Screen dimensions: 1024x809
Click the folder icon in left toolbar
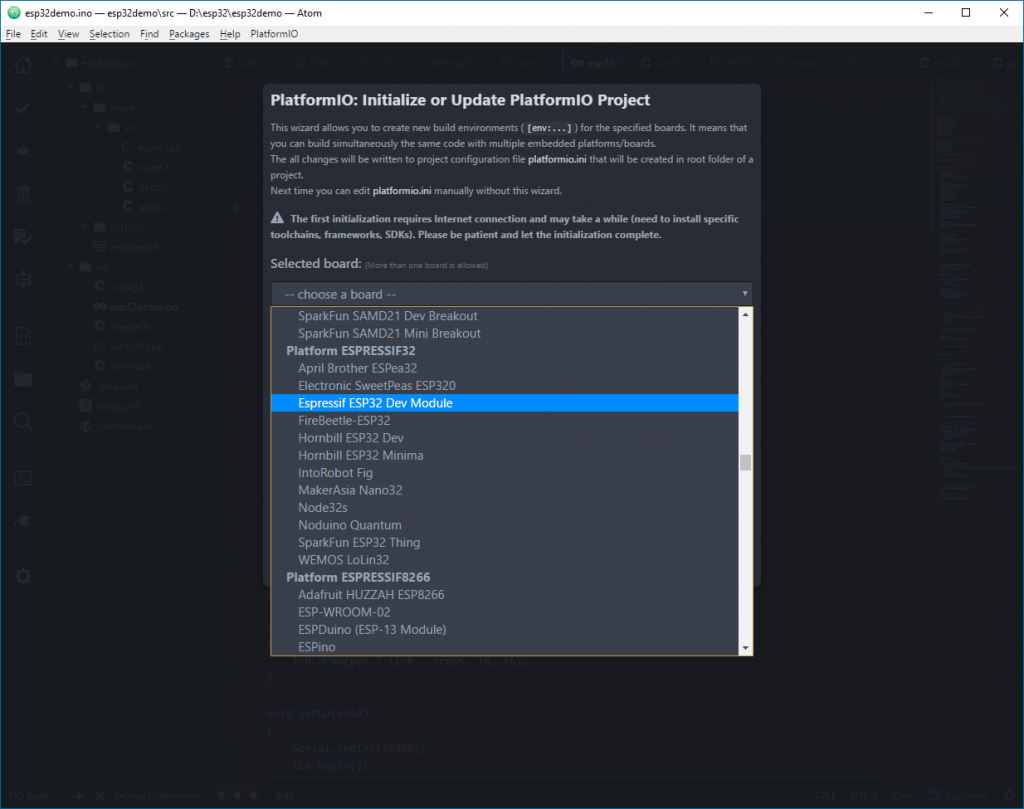click(x=23, y=379)
